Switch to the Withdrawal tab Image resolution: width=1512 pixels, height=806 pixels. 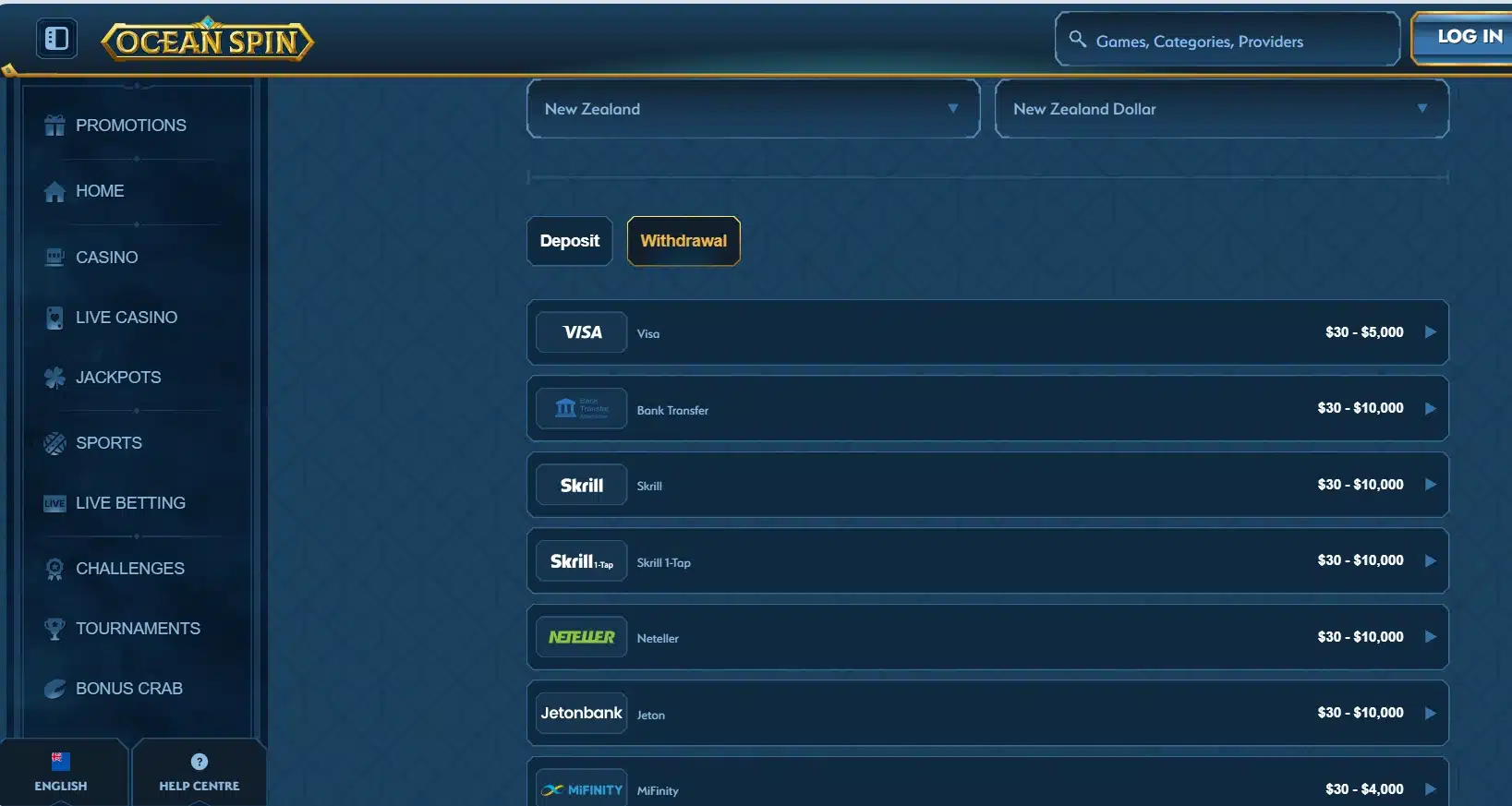683,241
